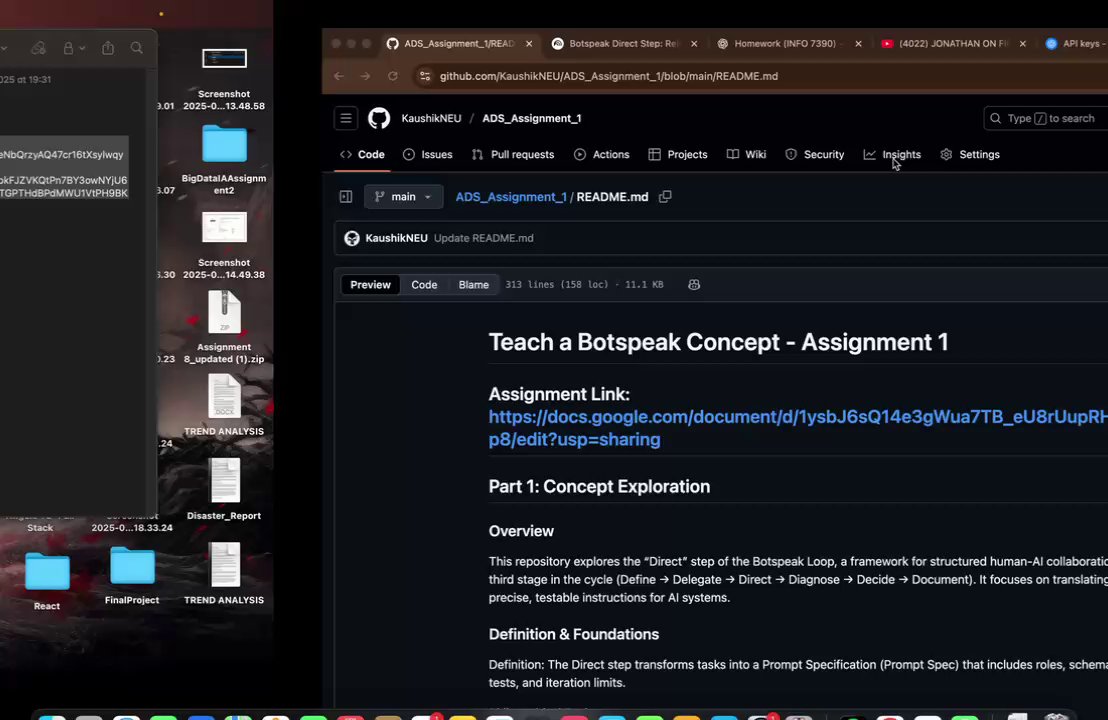
Task: Click the Part 1: Concept Exploration heading
Action: pyautogui.click(x=599, y=487)
